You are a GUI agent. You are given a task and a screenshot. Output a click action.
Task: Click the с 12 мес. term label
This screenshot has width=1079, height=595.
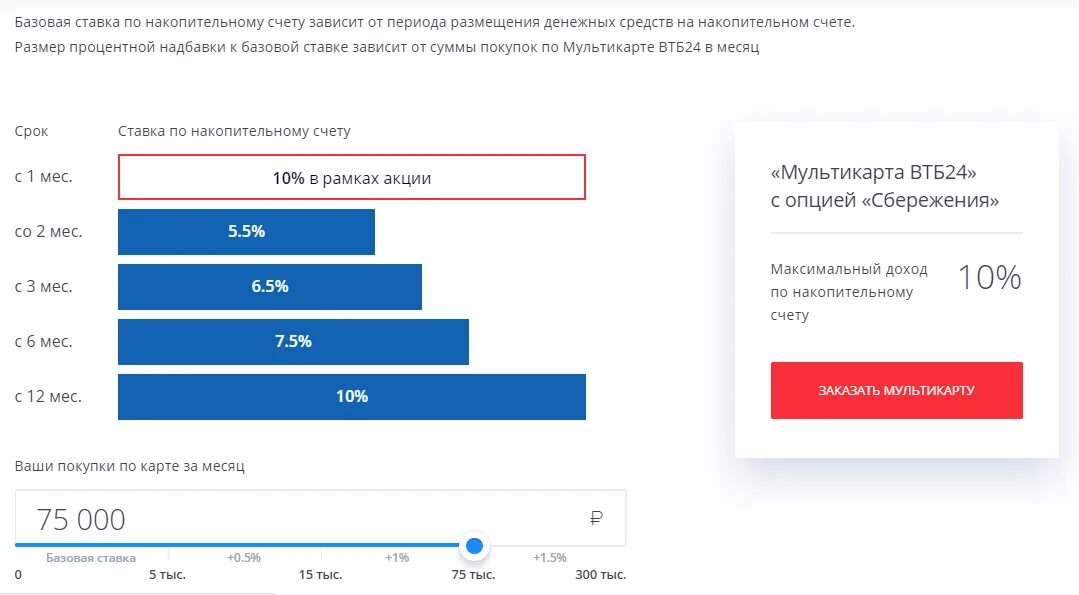pos(48,397)
